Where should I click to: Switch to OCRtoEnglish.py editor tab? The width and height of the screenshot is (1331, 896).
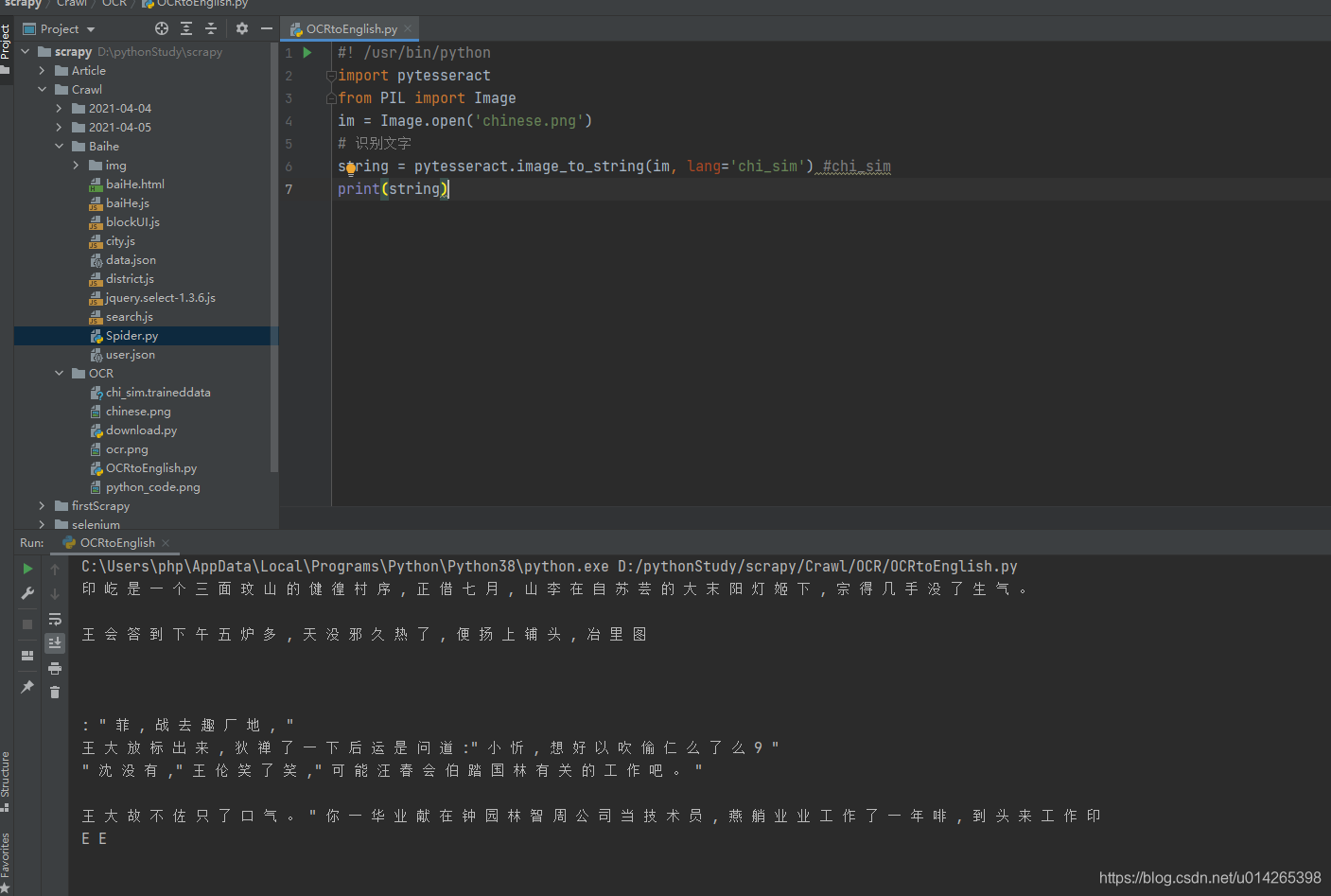pos(351,28)
